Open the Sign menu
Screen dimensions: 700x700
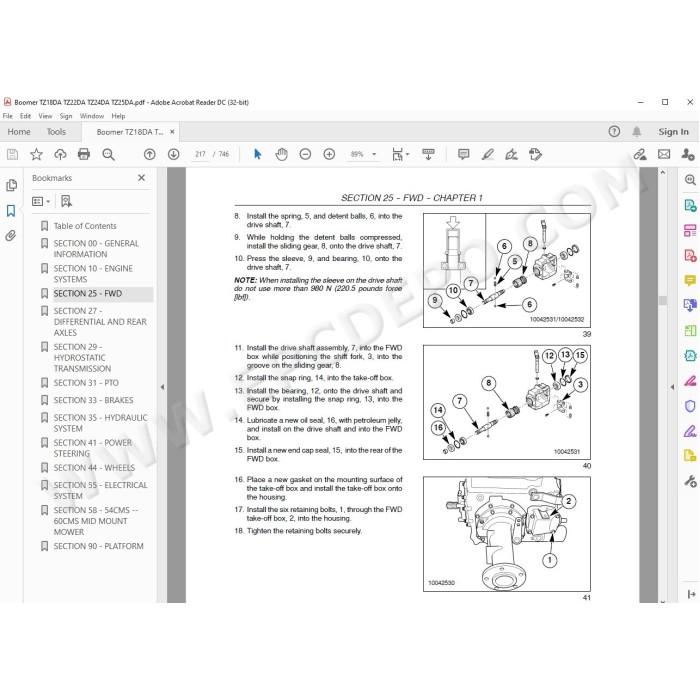66,116
